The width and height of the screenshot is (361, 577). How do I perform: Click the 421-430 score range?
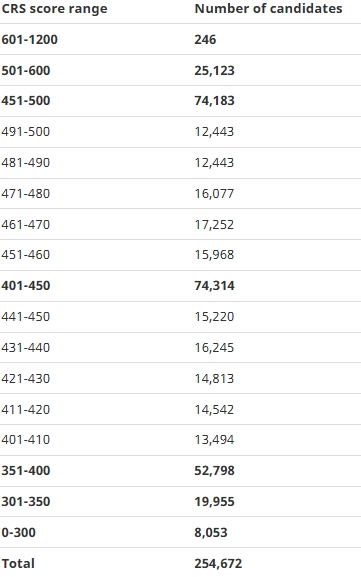coord(25,378)
